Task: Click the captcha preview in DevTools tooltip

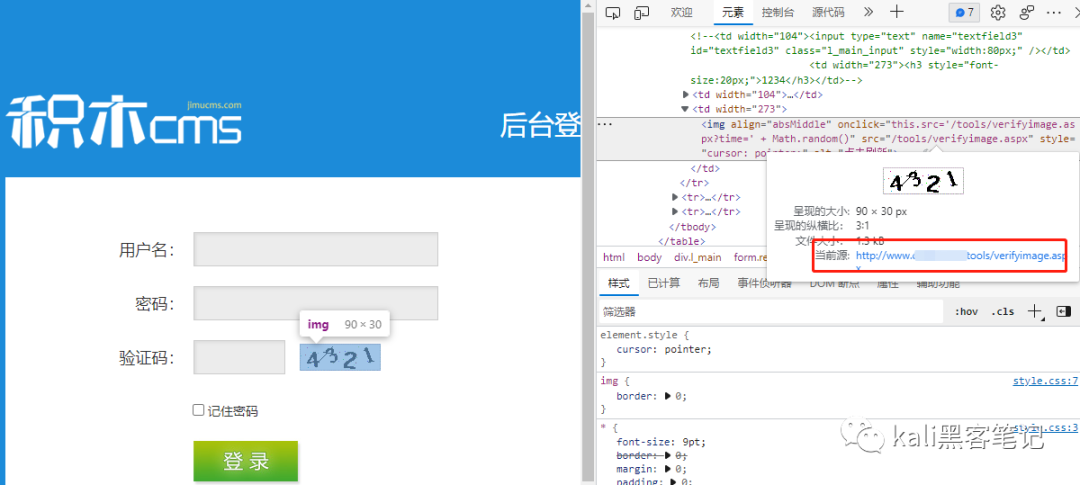Action: 923,180
